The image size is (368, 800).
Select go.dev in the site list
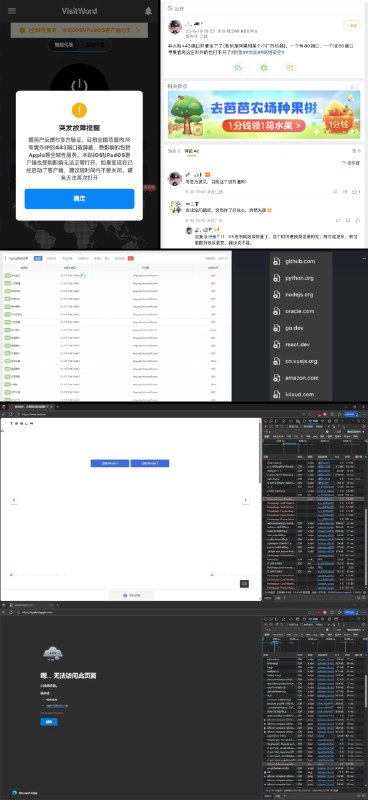click(x=294, y=328)
